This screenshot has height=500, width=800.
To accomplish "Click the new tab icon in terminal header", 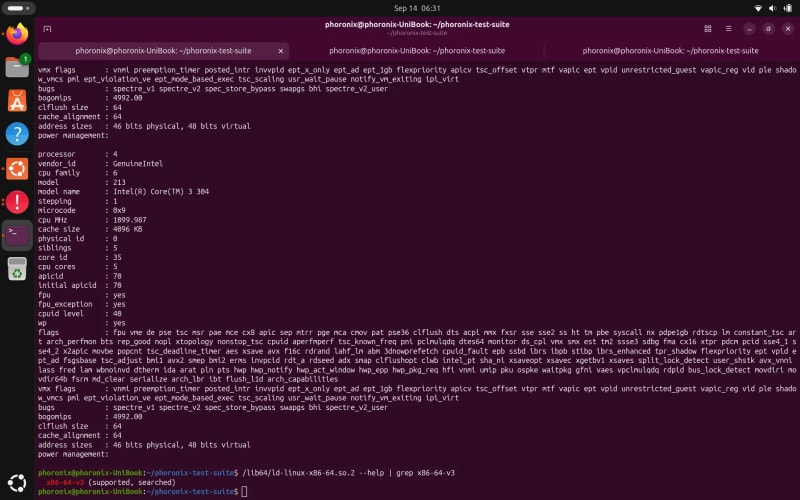I will pyautogui.click(x=47, y=29).
